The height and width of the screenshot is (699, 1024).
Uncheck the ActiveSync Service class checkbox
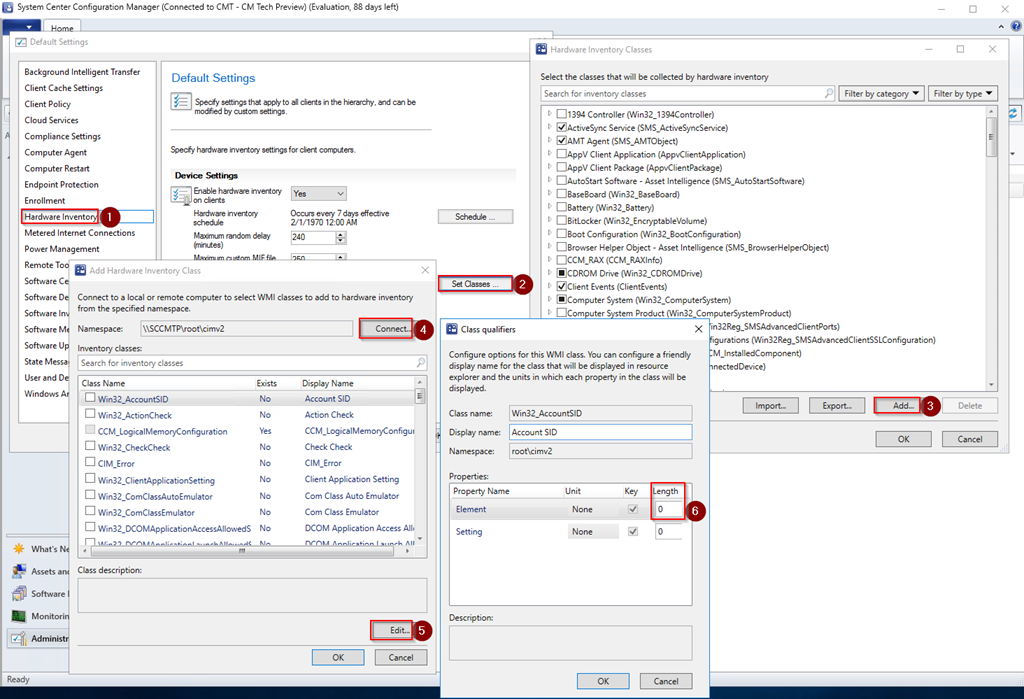(x=561, y=128)
